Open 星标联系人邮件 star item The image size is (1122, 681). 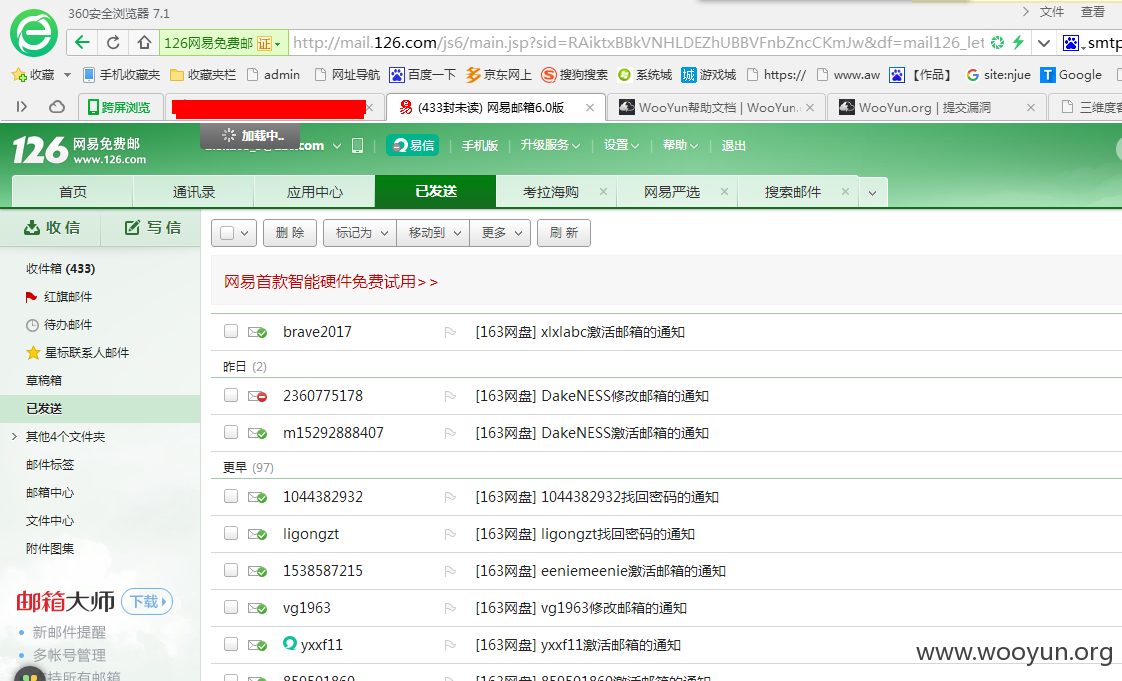point(77,353)
